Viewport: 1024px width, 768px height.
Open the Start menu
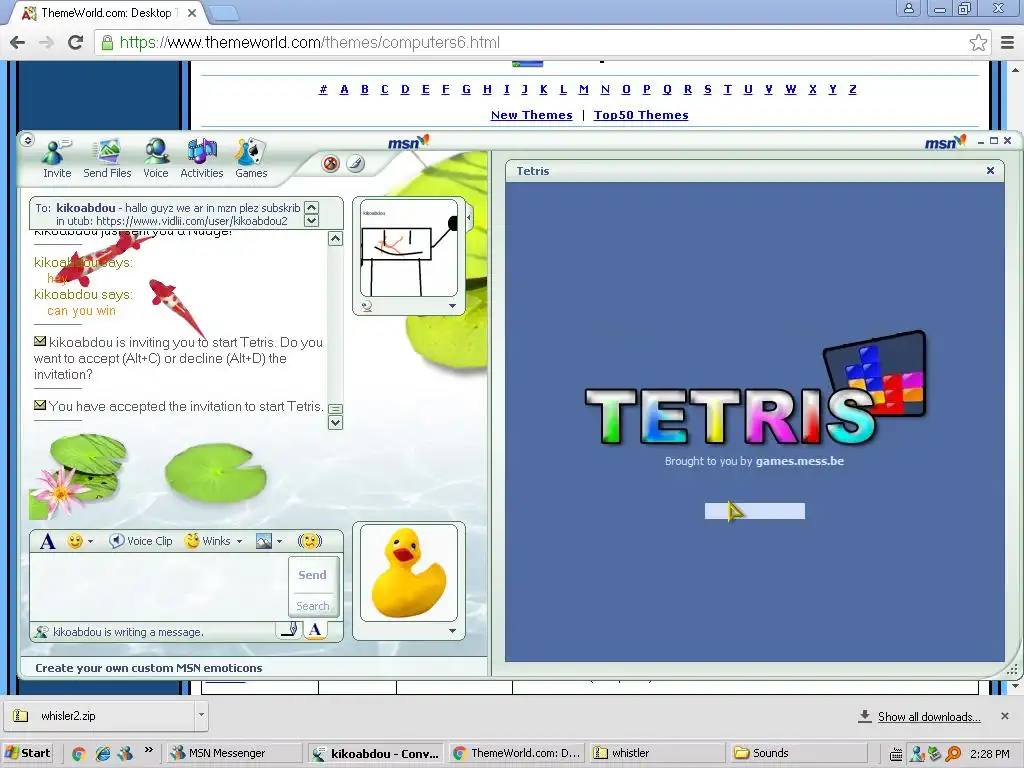(28, 753)
